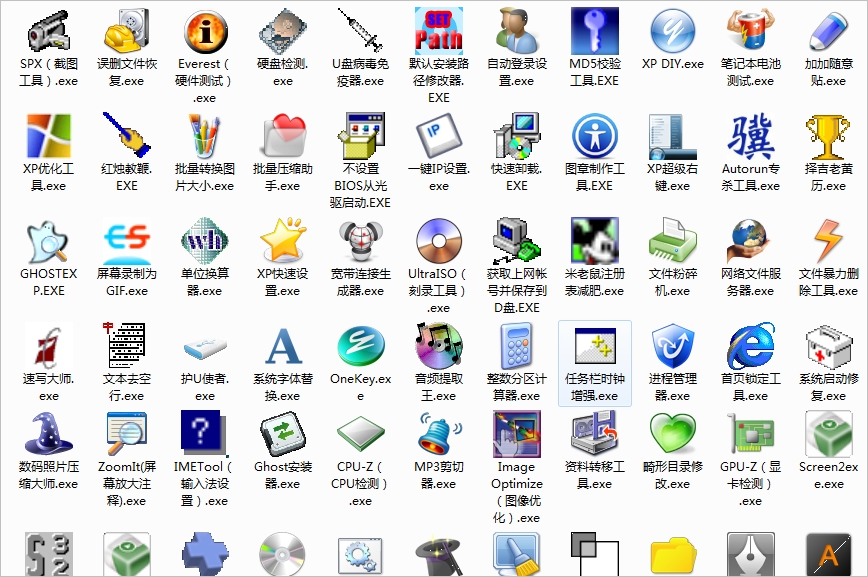Click the Screen2exe.exe icon
This screenshot has height=577, width=868.
pos(828,433)
